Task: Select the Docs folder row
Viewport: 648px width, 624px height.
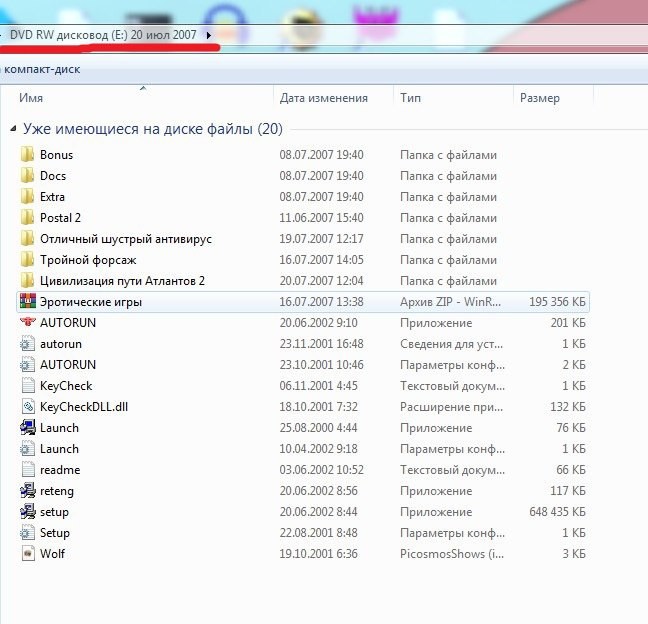Action: 53,176
